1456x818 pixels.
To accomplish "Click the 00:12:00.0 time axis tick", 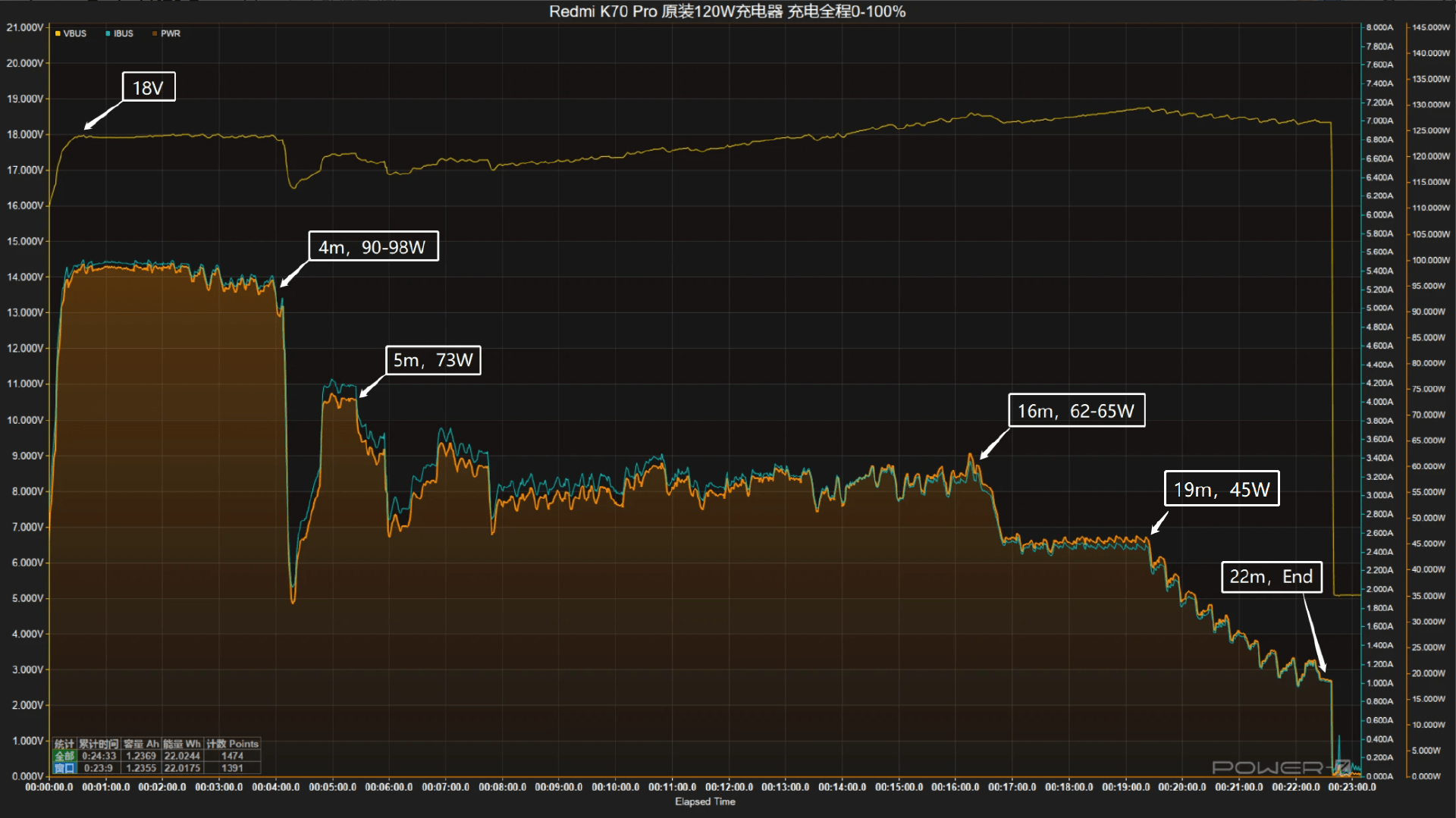I will click(x=729, y=787).
